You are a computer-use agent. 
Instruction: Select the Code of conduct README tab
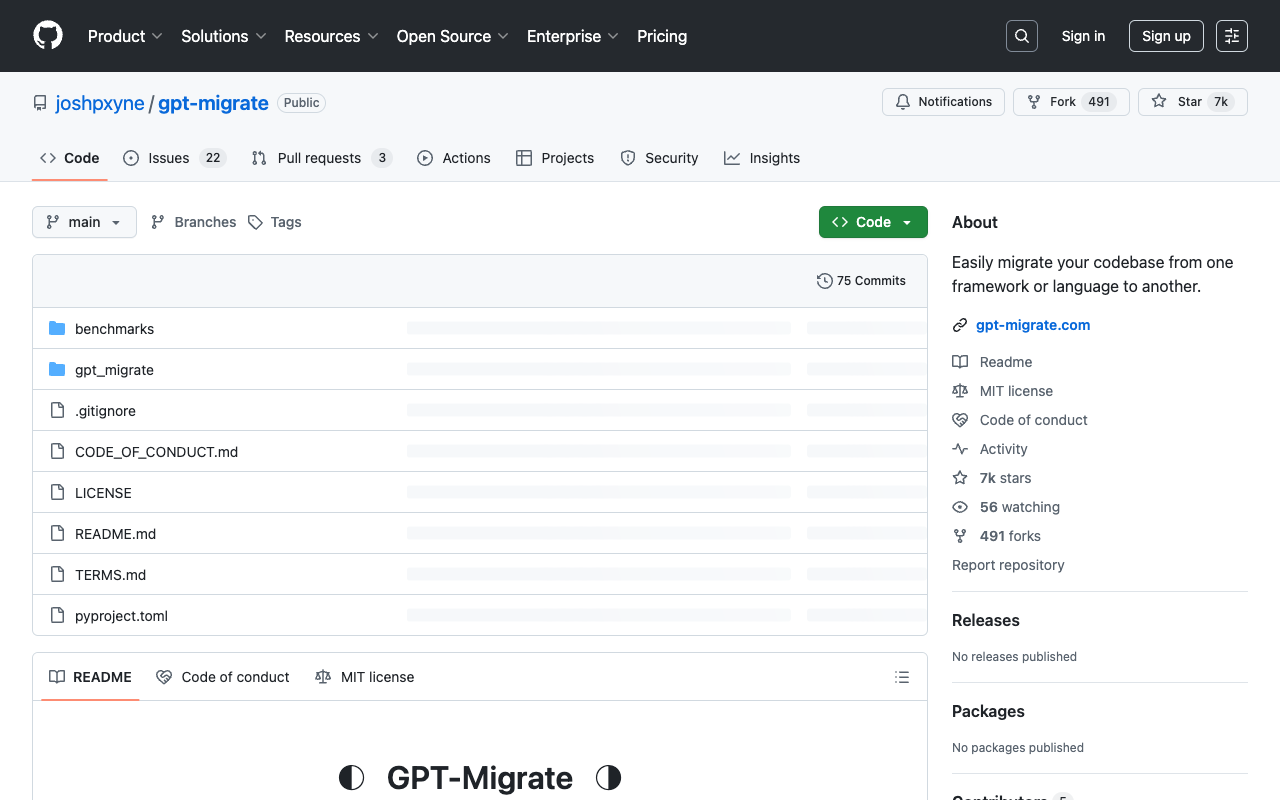click(223, 677)
